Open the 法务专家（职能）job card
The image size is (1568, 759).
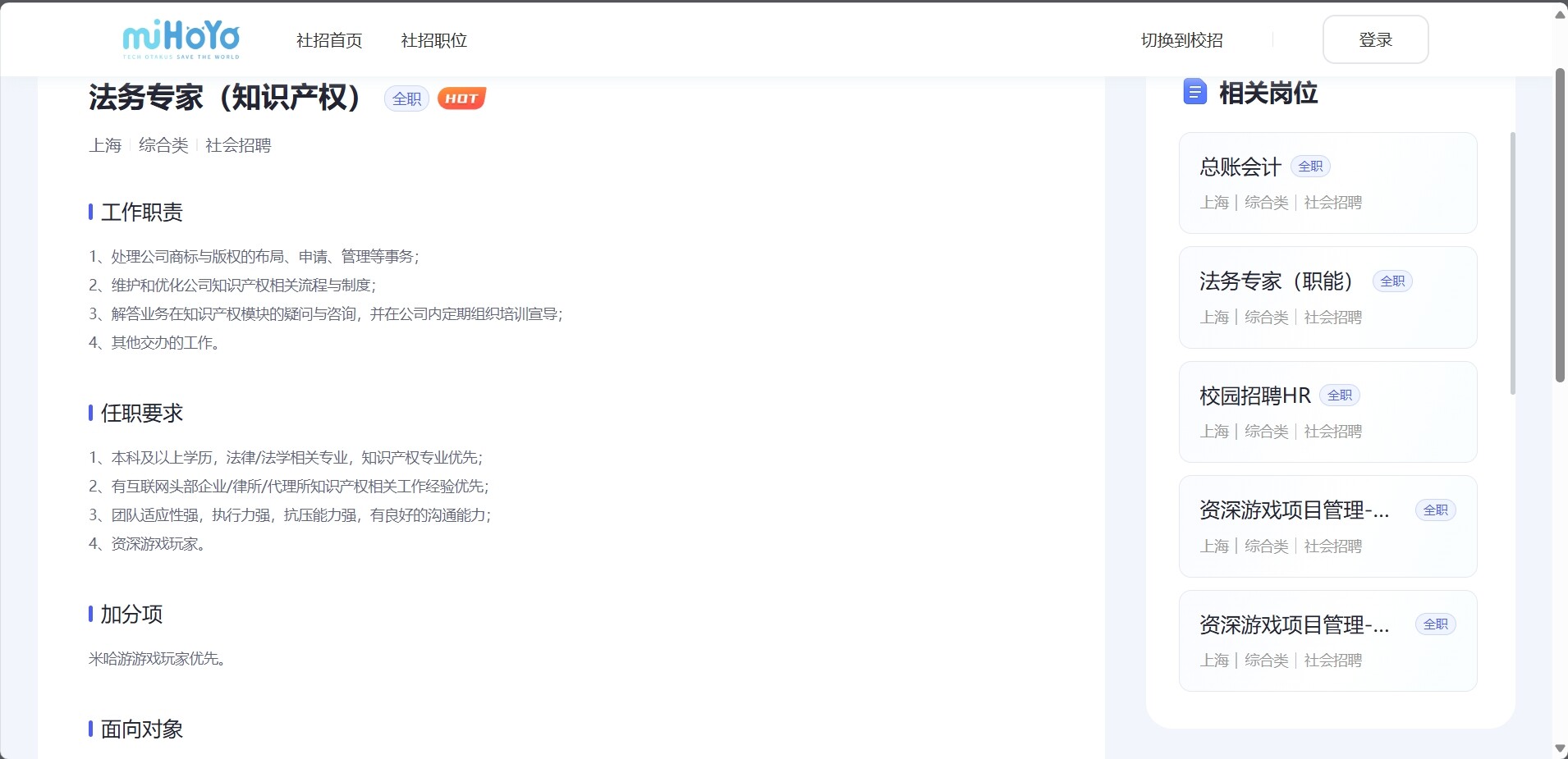1327,298
